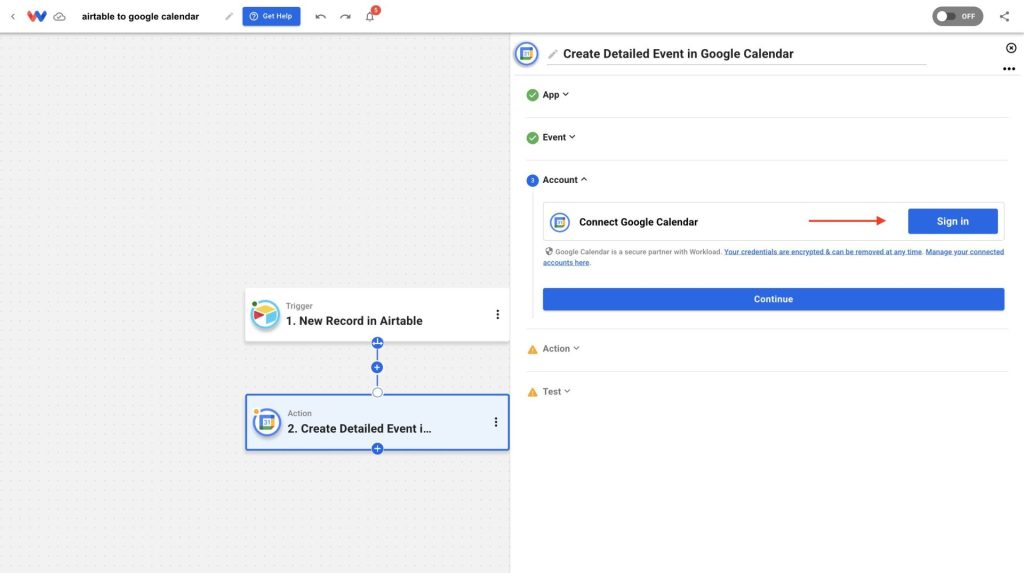The image size is (1024, 573).
Task: Select the Create Detailed Event action card
Action: coord(377,422)
